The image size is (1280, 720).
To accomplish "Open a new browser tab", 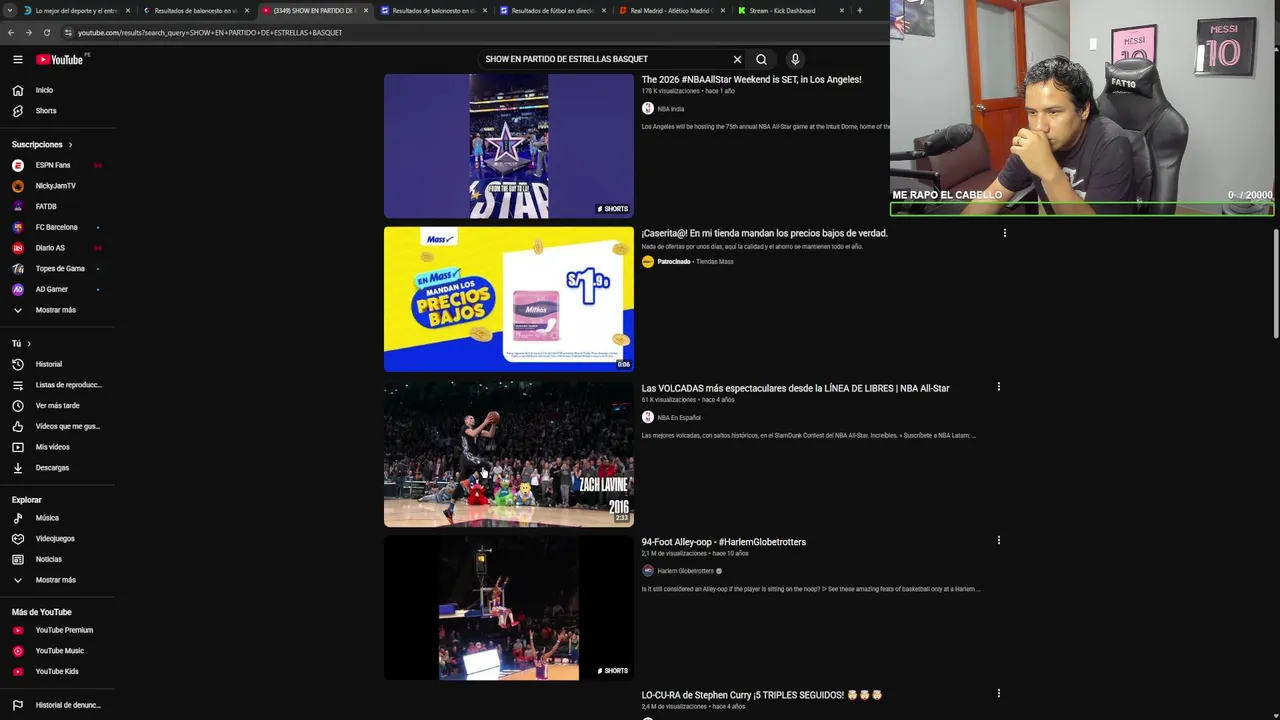I will pos(859,10).
